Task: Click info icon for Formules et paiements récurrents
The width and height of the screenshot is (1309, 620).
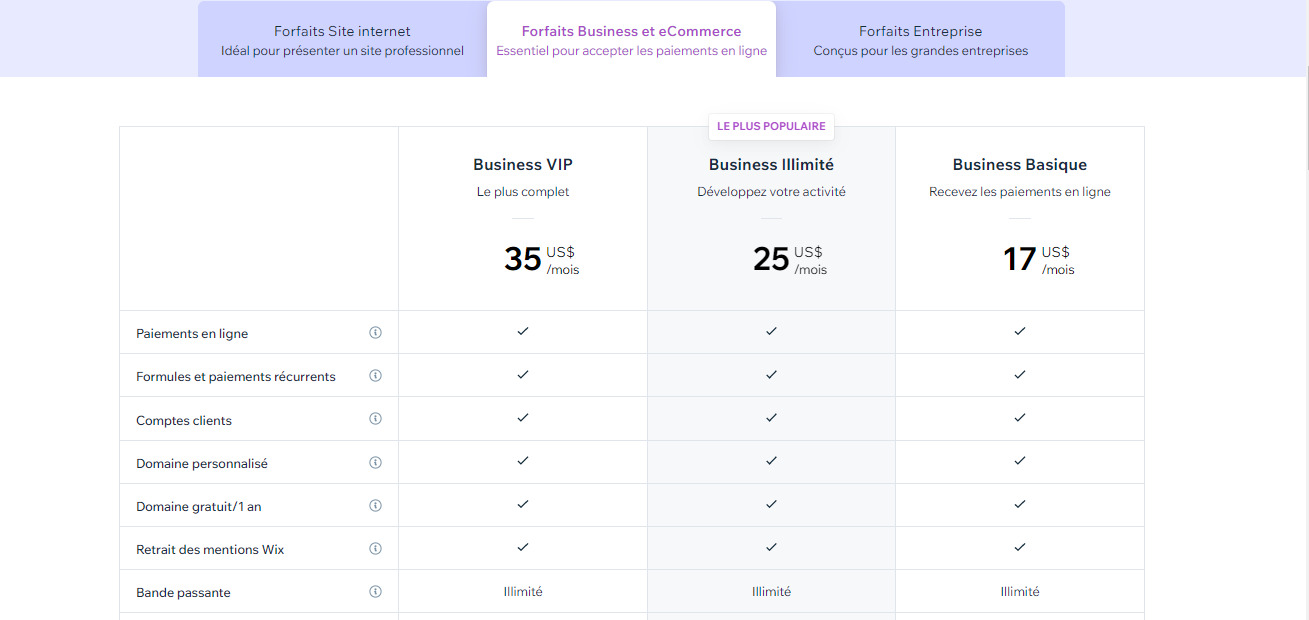Action: click(376, 376)
